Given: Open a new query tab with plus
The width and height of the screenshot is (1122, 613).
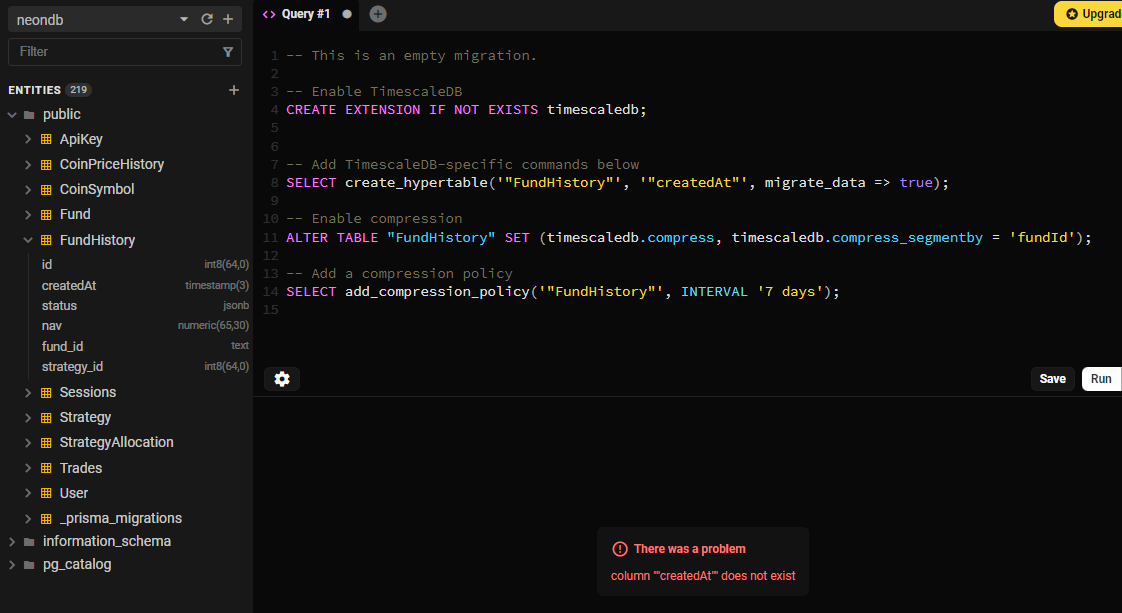Looking at the screenshot, I should point(378,14).
